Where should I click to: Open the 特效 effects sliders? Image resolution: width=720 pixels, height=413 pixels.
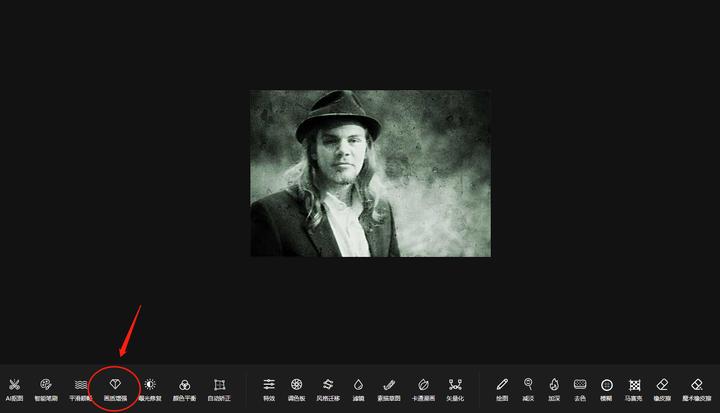tap(269, 385)
